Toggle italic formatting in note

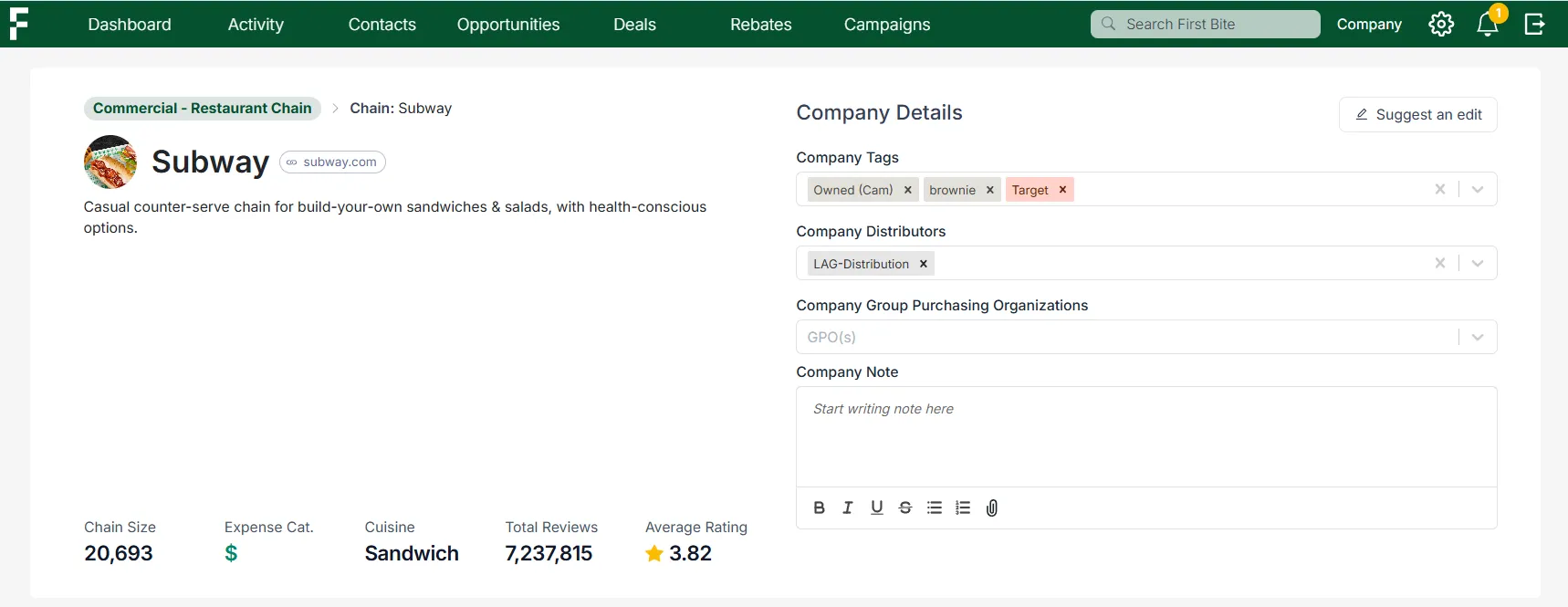[x=848, y=508]
